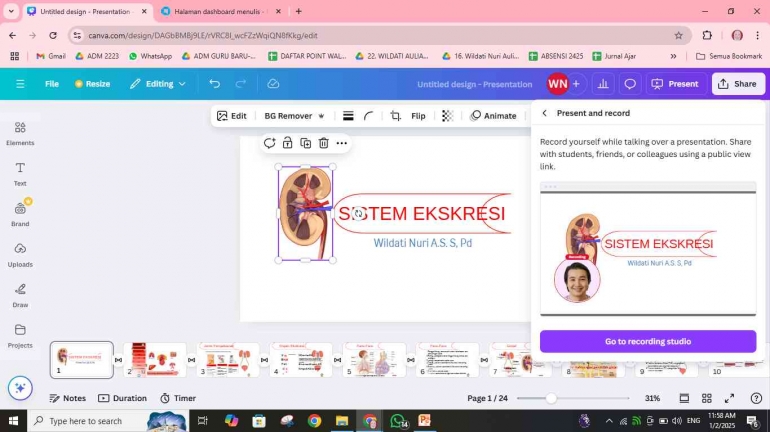
Task: Show more bookmarks chevron
Action: 673,56
